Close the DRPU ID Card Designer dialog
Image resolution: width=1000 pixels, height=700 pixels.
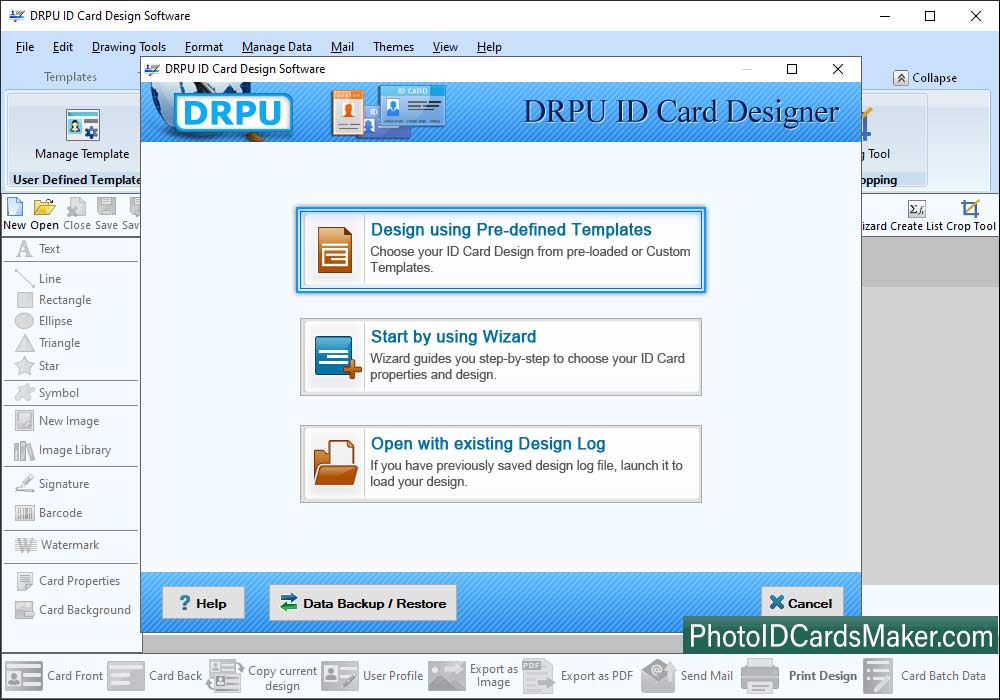[x=838, y=69]
